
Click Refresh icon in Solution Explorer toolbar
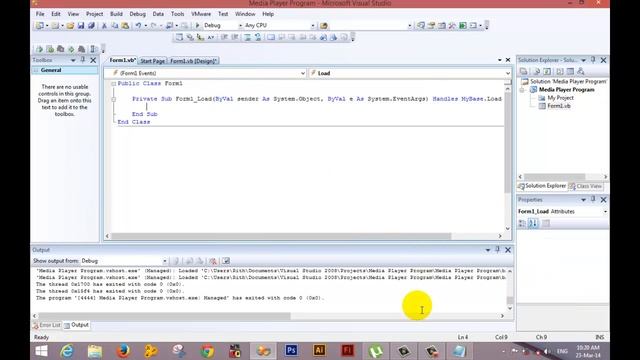pyautogui.click(x=547, y=71)
